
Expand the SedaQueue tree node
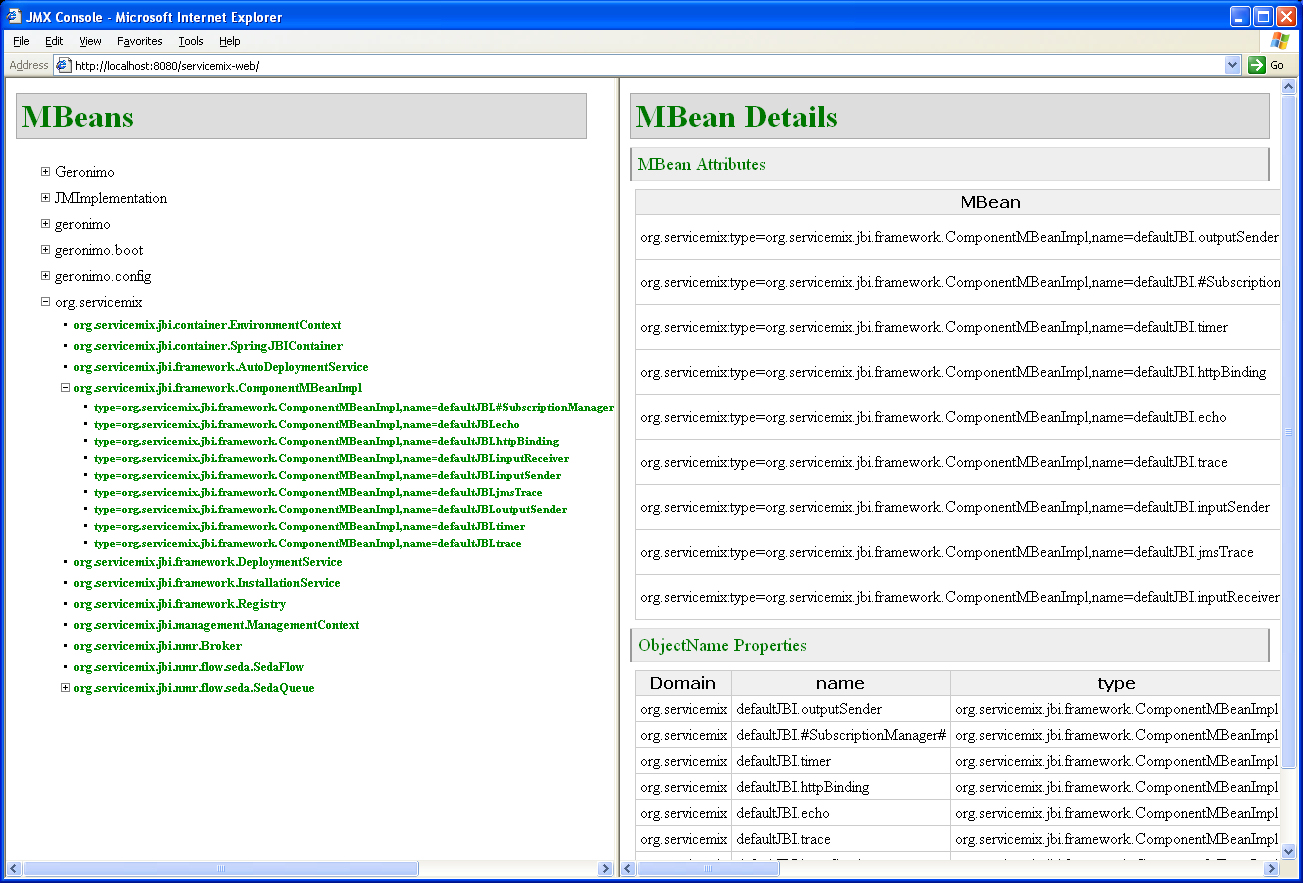tap(66, 688)
